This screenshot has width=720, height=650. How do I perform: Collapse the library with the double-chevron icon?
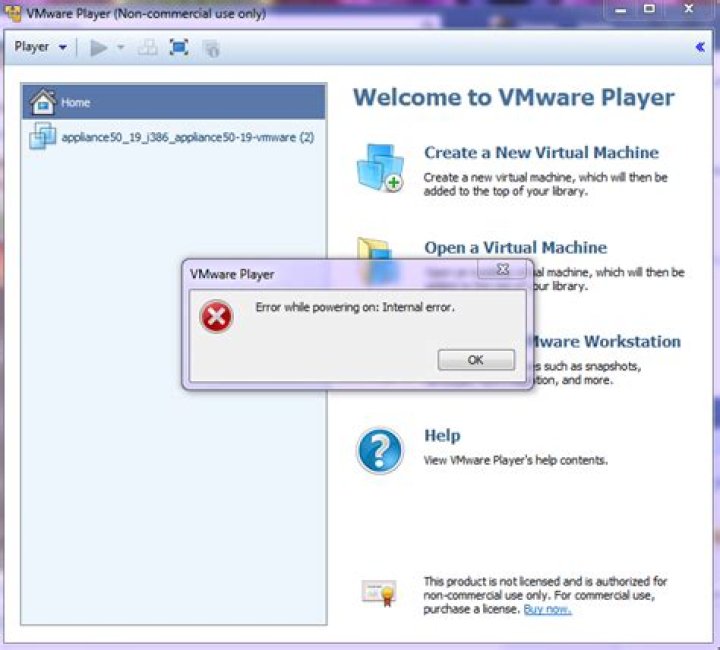[x=700, y=47]
